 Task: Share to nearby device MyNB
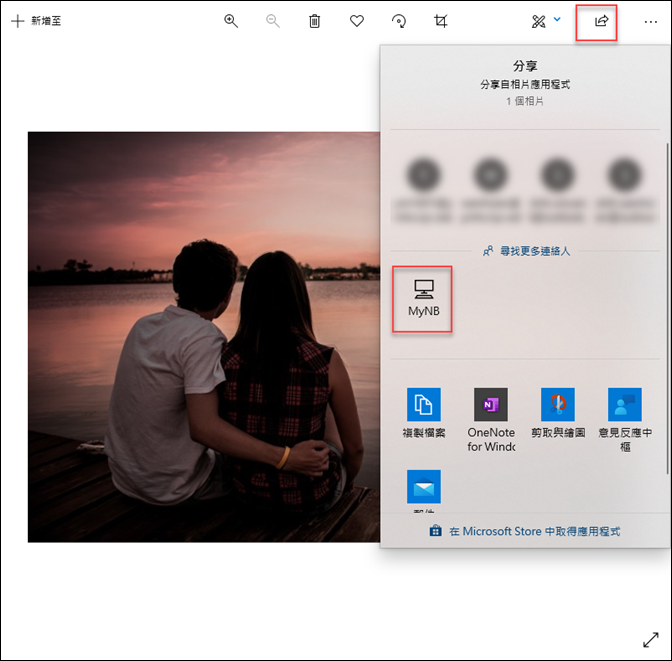tap(423, 299)
